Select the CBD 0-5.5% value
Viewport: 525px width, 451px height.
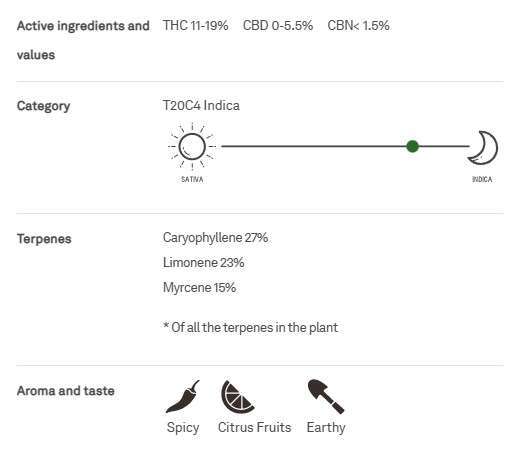tap(278, 25)
